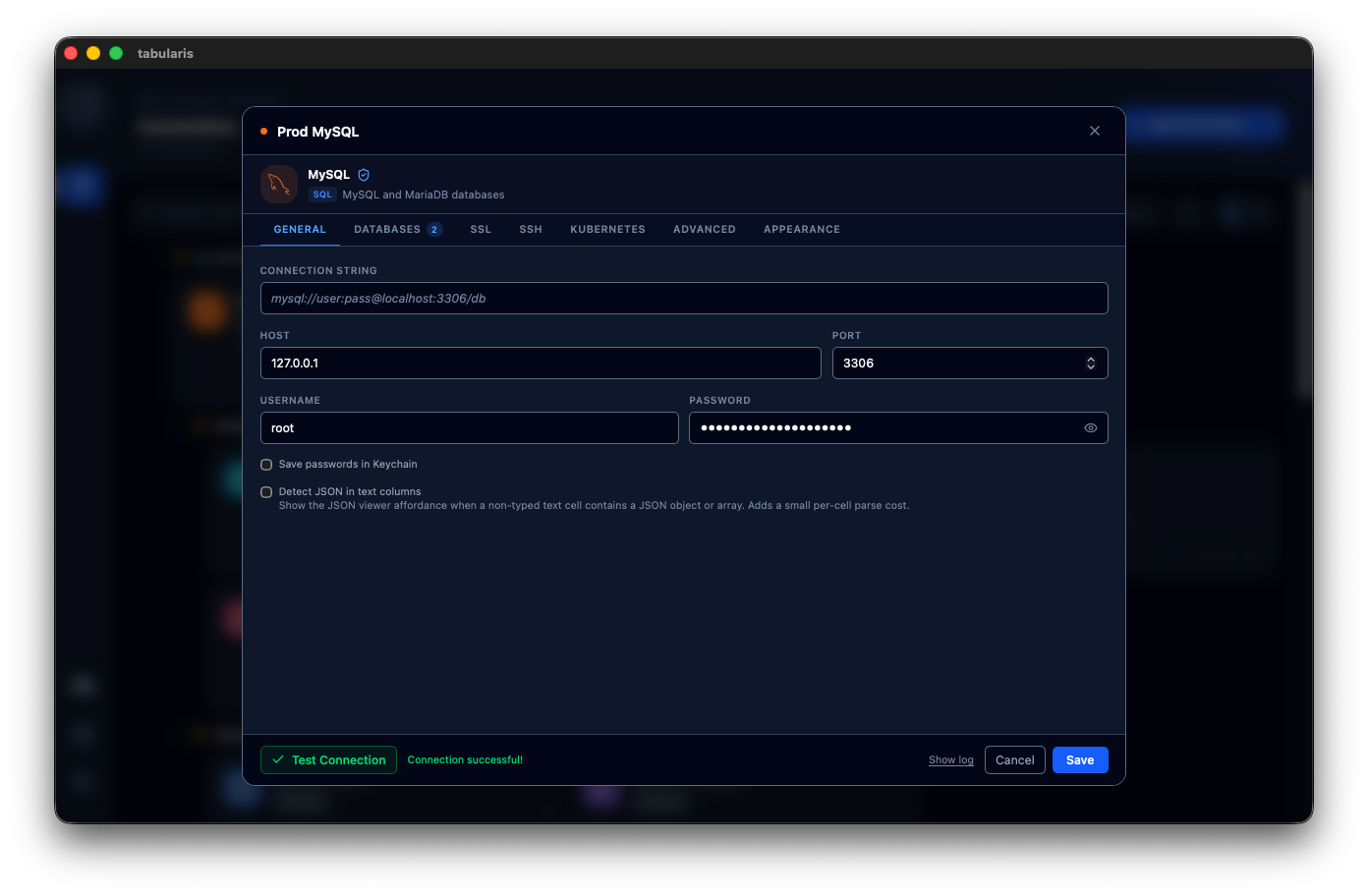Open the SSH tab
This screenshot has height=896, width=1368.
531,230
